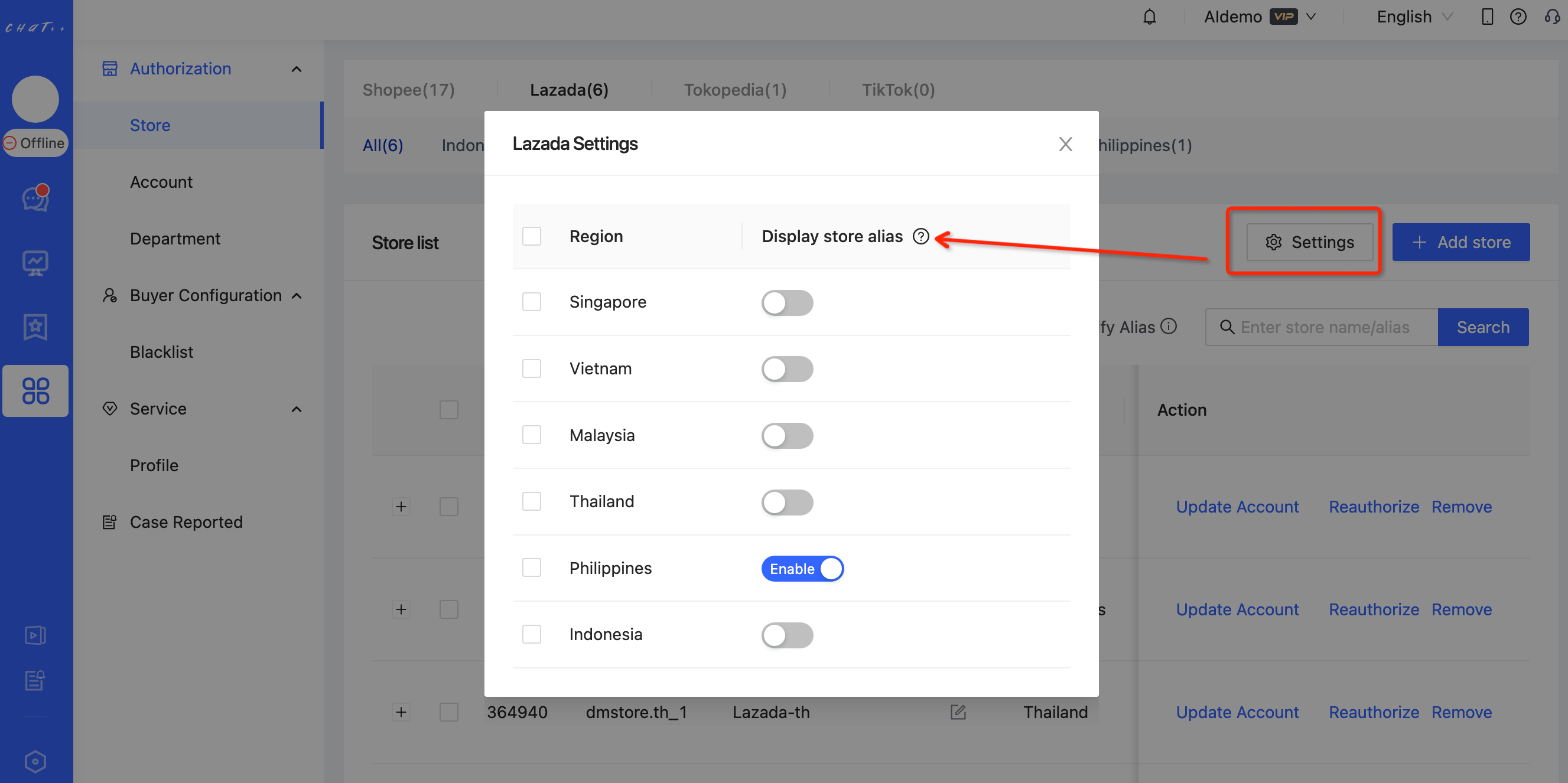Disable the Philippines store alias toggle
Viewport: 1568px width, 783px height.
point(802,569)
